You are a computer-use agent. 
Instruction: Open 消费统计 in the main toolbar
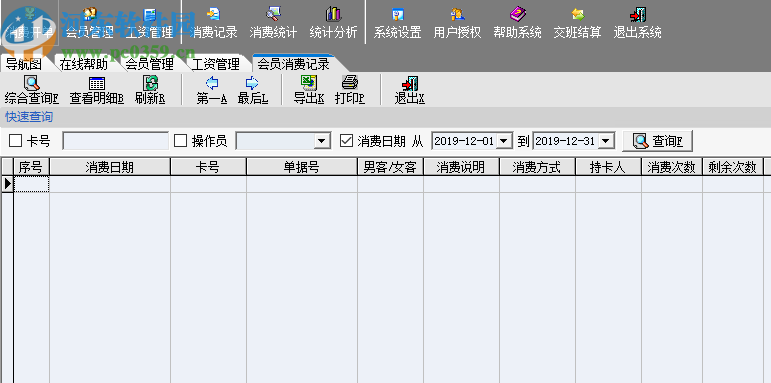pyautogui.click(x=273, y=24)
